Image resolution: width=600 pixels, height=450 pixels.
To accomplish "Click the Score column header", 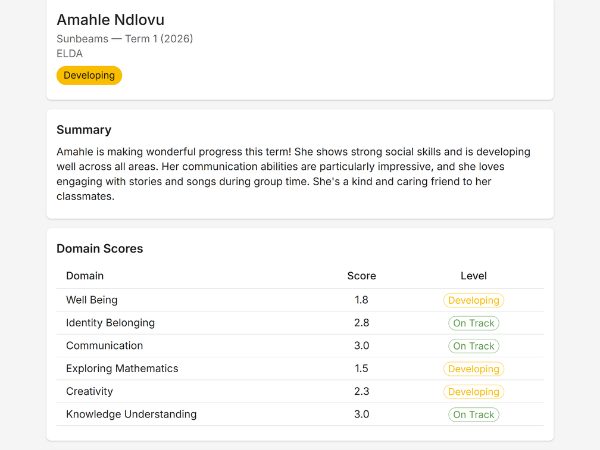I will (361, 276).
